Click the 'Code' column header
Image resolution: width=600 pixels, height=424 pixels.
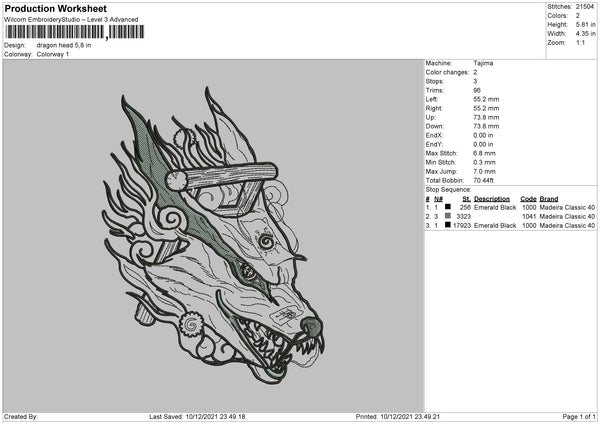(528, 199)
